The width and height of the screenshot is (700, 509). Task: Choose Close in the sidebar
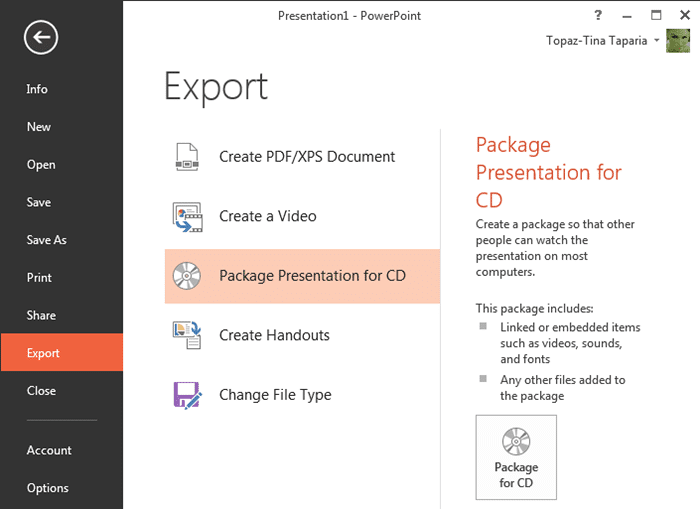tap(62, 391)
